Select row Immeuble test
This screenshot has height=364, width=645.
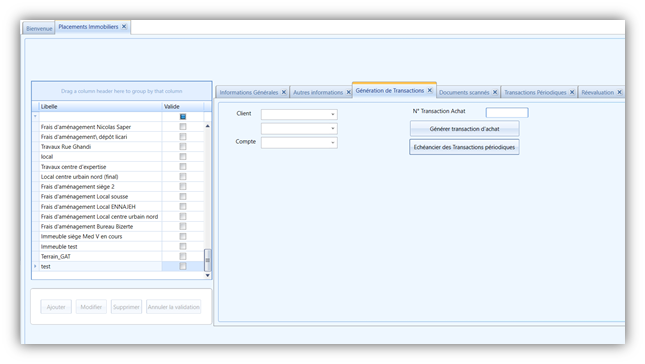point(118,246)
